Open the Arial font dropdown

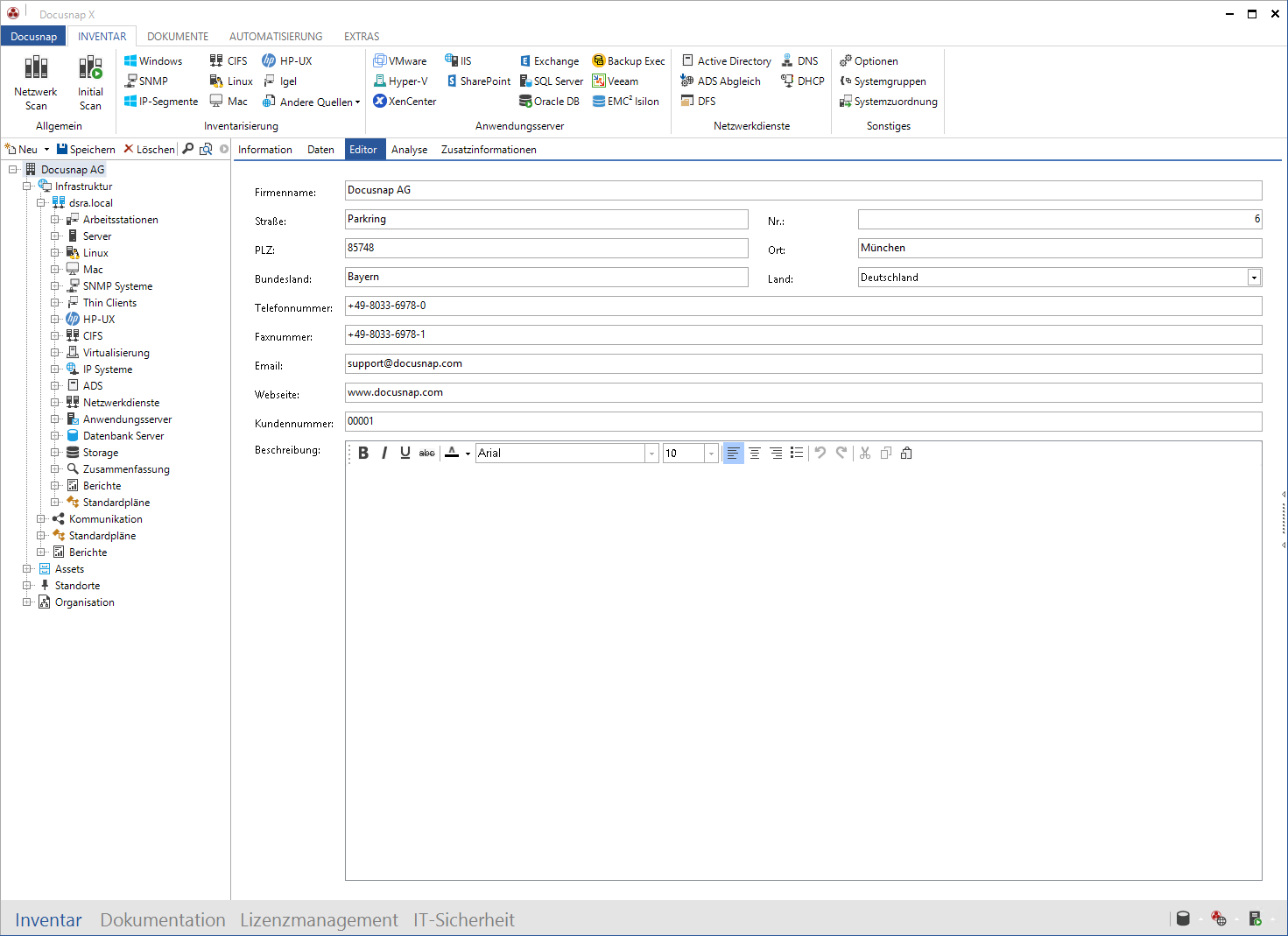click(651, 454)
